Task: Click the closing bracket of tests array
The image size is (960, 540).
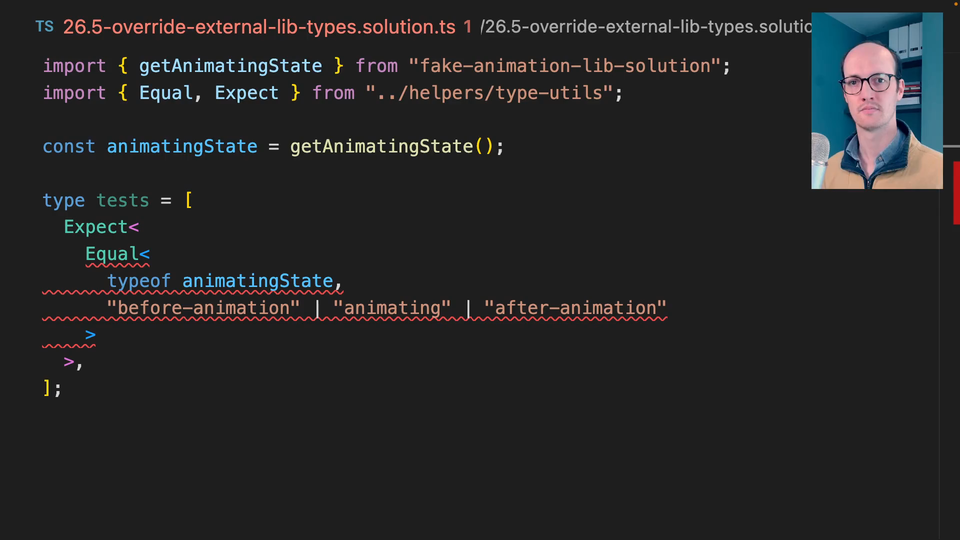Action: [x=47, y=388]
